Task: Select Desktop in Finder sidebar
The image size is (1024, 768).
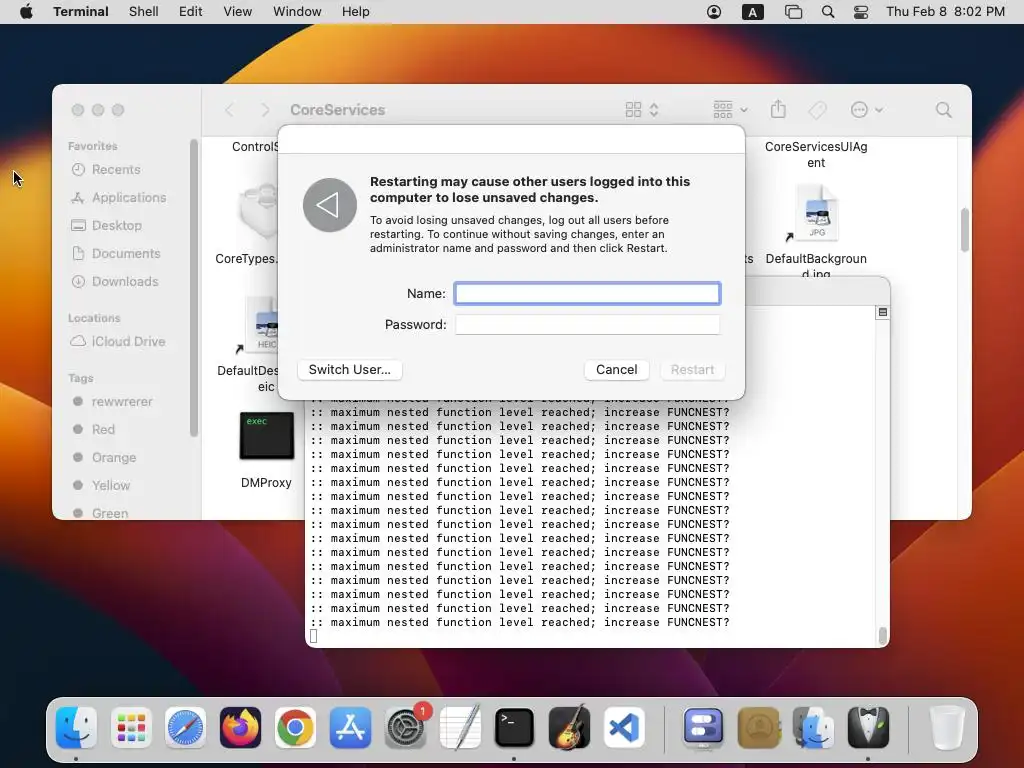Action: coord(116,226)
